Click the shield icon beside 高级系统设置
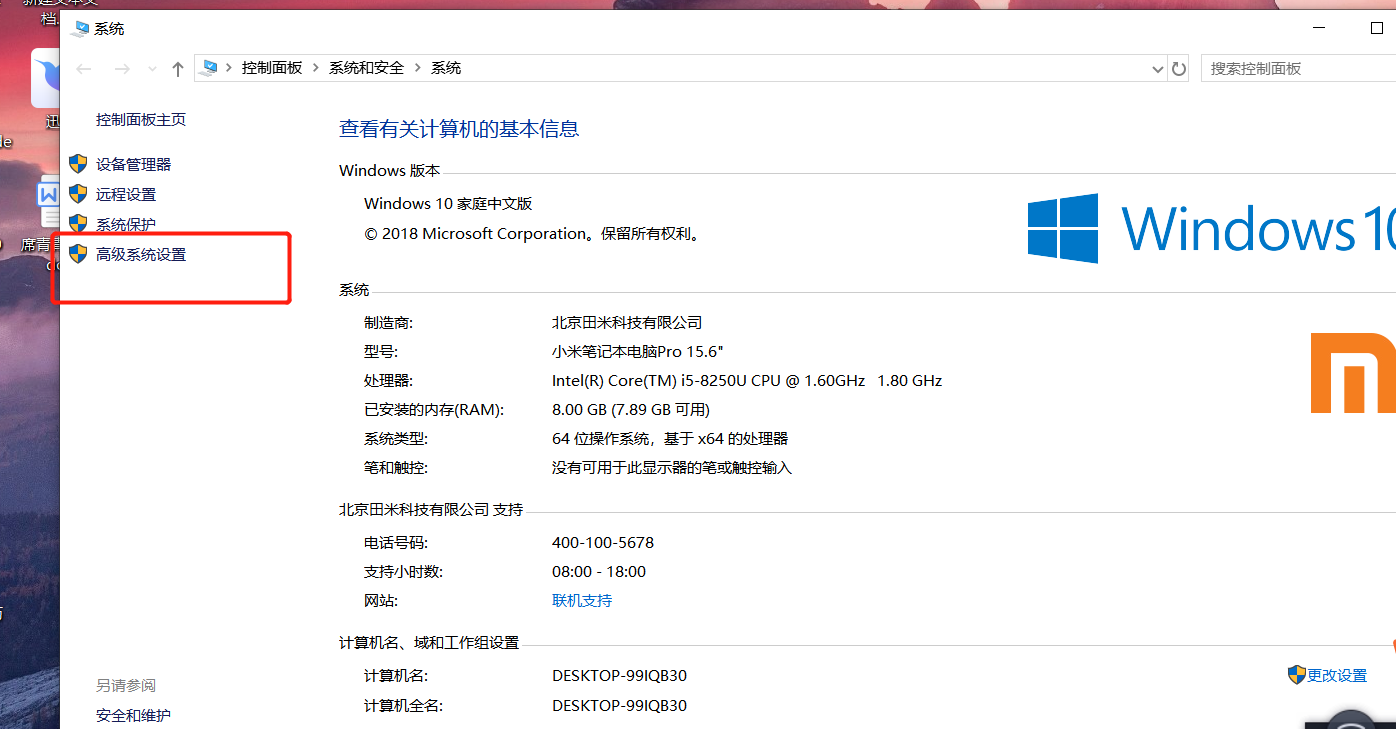Screen dimensions: 1396x729 [78, 255]
